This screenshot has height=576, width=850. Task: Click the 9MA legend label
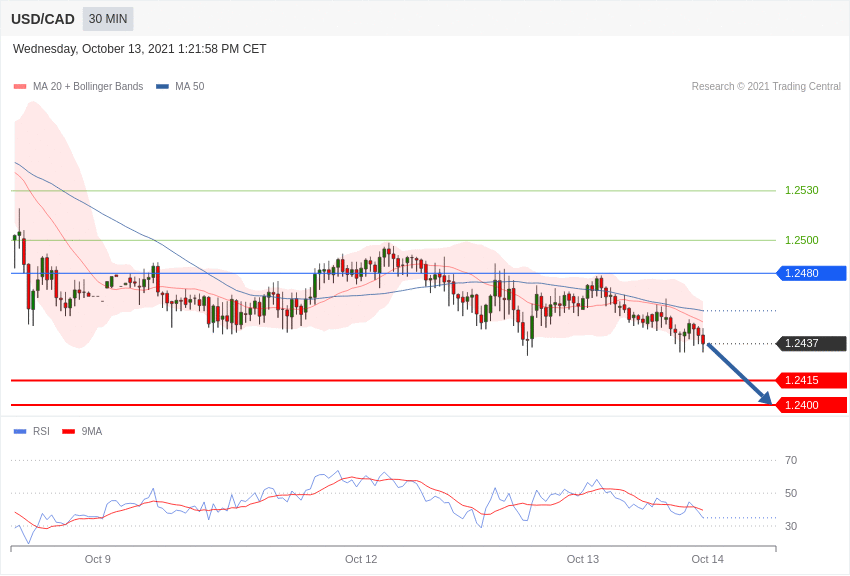[x=92, y=431]
